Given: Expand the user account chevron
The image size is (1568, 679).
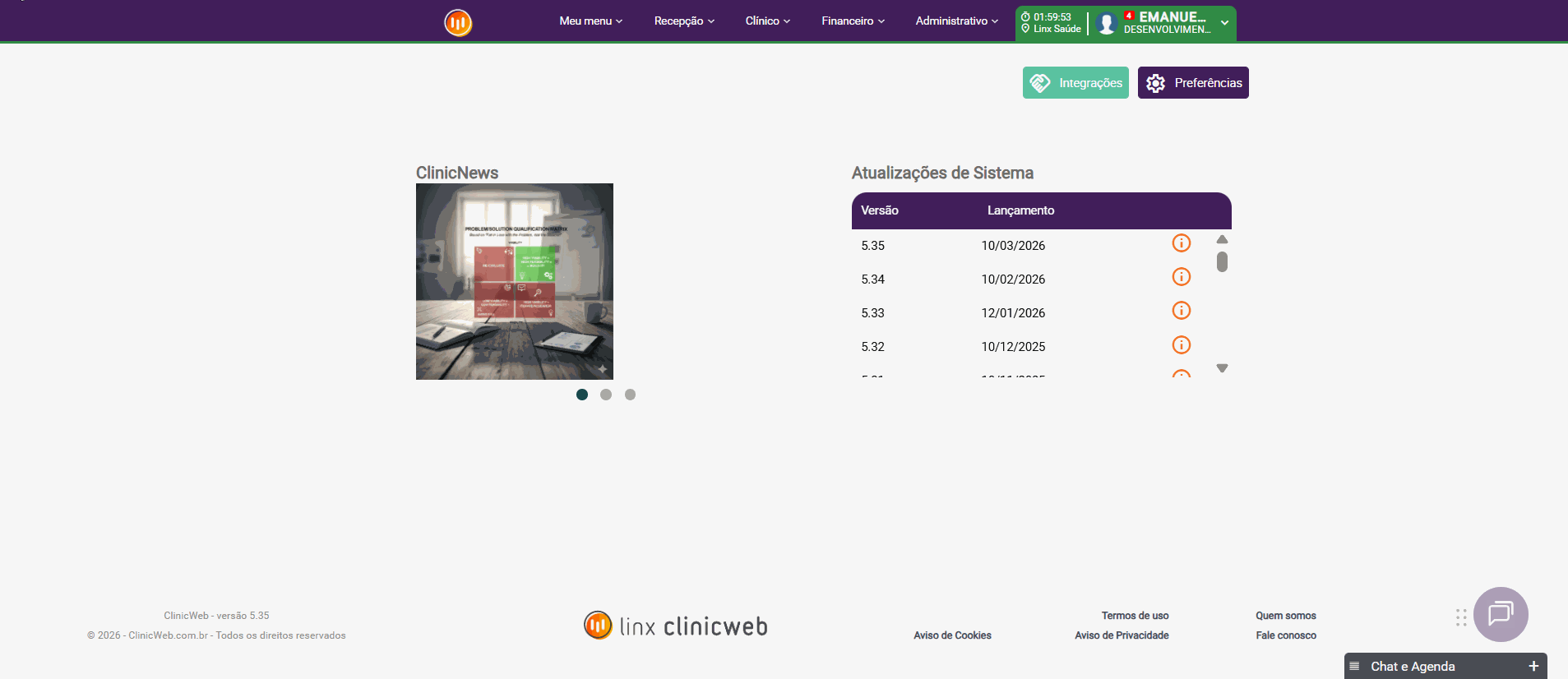Looking at the screenshot, I should click(1224, 23).
